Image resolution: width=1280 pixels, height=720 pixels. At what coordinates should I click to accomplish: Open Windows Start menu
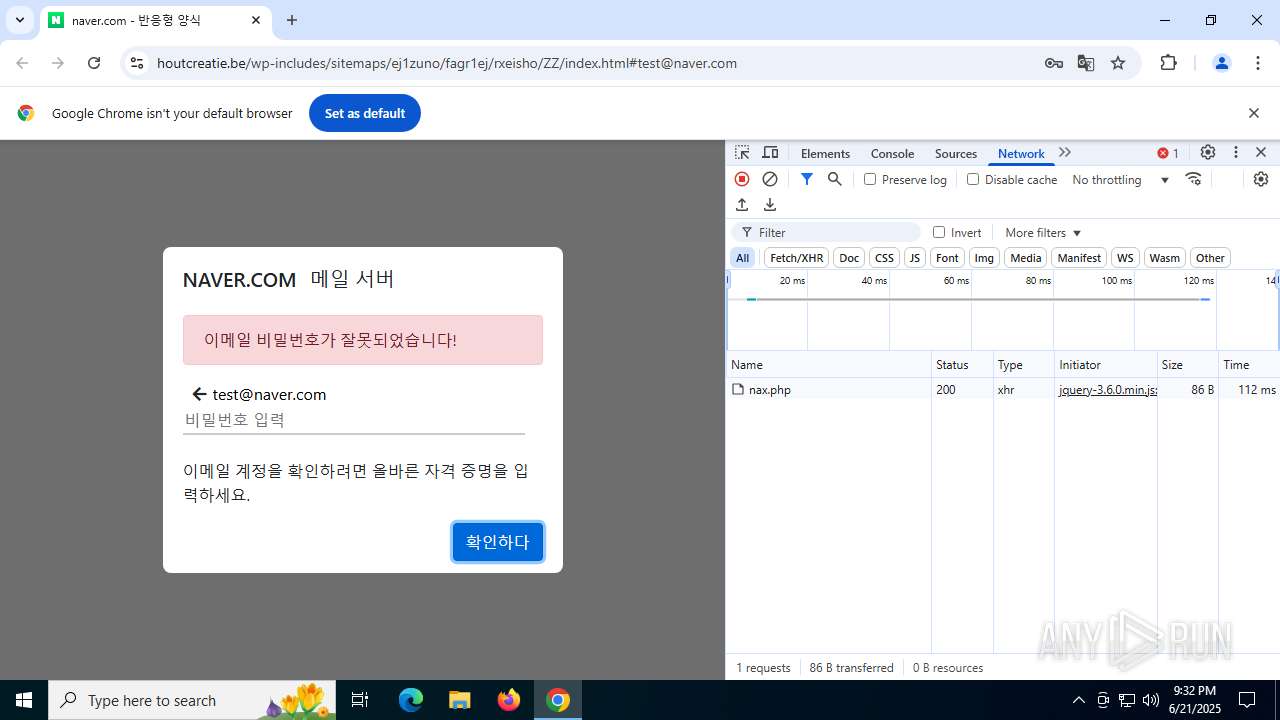tap(24, 700)
